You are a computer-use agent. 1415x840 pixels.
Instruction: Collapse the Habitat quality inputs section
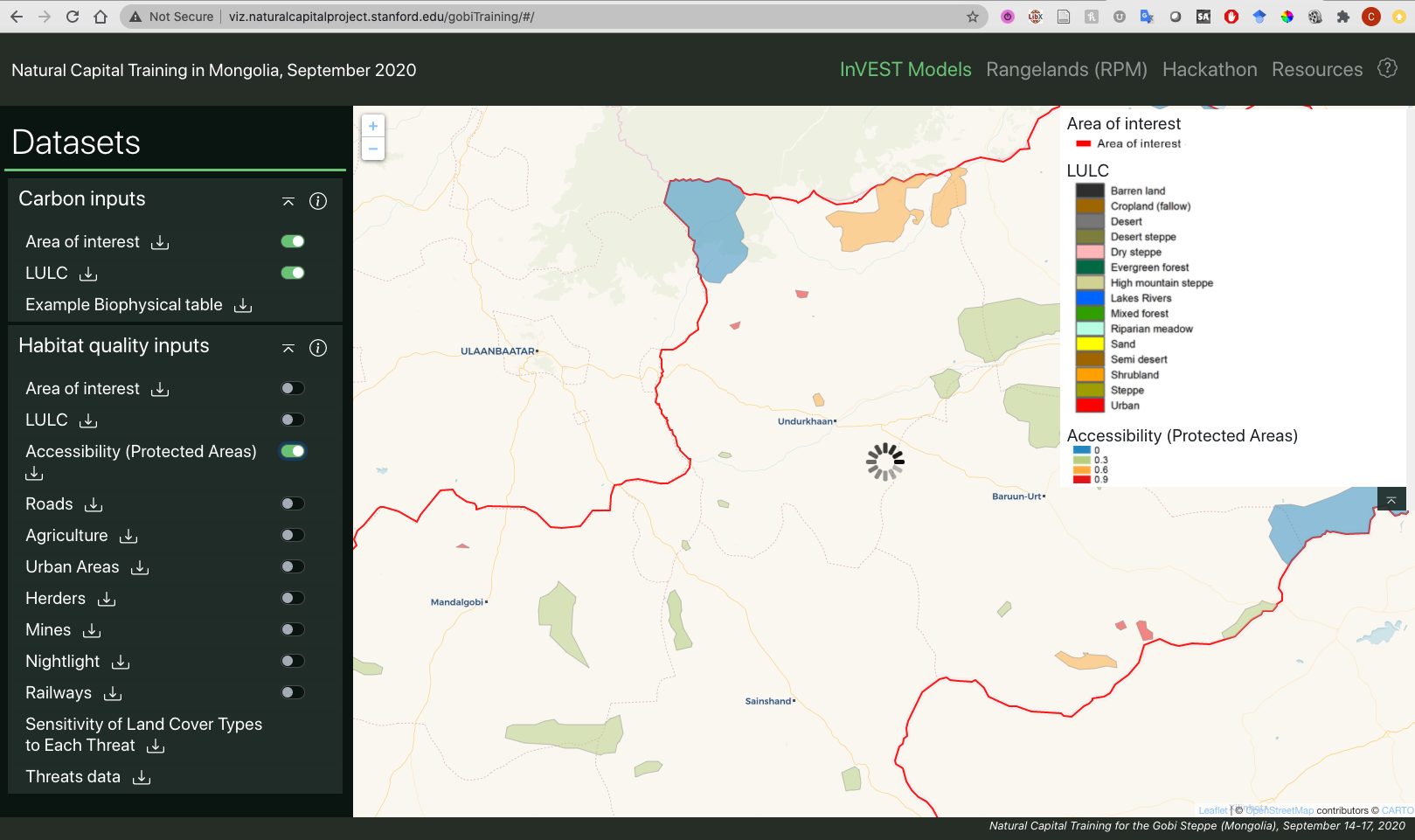[288, 348]
